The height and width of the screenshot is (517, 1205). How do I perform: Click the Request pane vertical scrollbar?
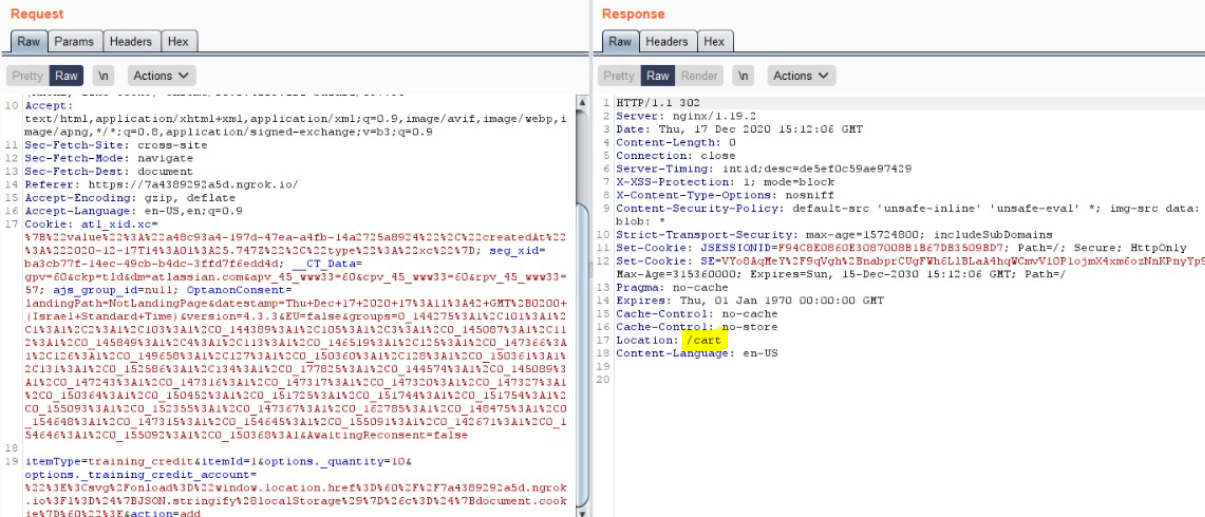583,300
